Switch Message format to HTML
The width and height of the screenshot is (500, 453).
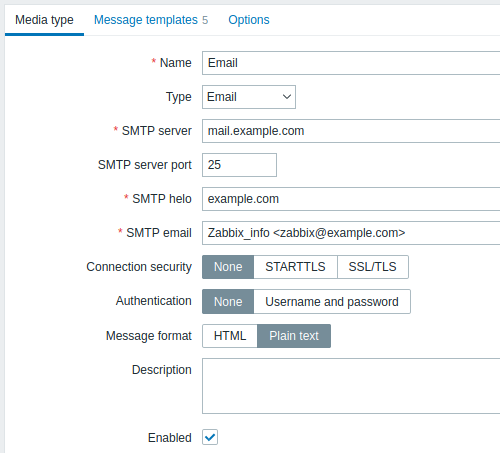(230, 336)
